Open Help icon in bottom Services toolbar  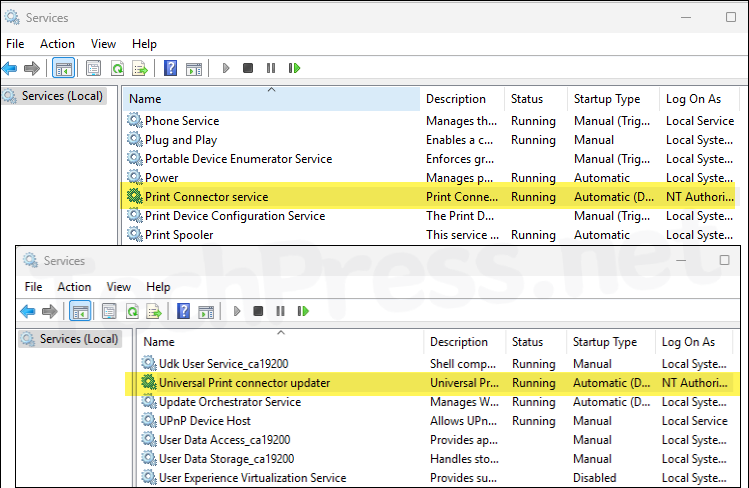[x=183, y=311]
